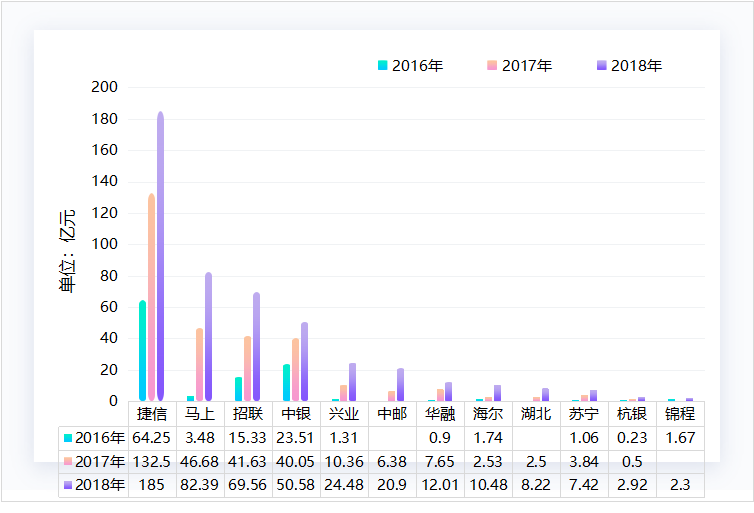The width and height of the screenshot is (754, 513).
Task: Click the cyan 2016年 legend swatch at top
Action: [x=382, y=65]
